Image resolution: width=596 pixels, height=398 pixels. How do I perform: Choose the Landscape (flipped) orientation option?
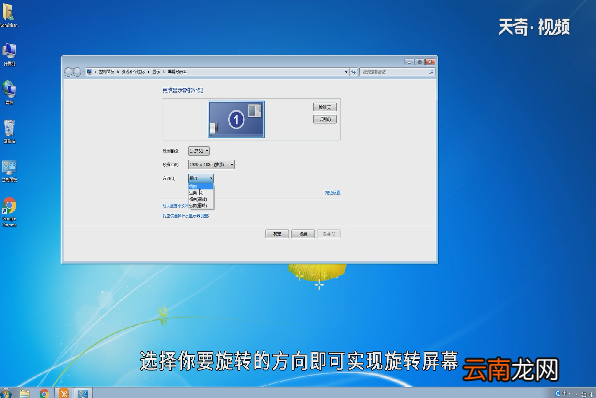pos(201,199)
